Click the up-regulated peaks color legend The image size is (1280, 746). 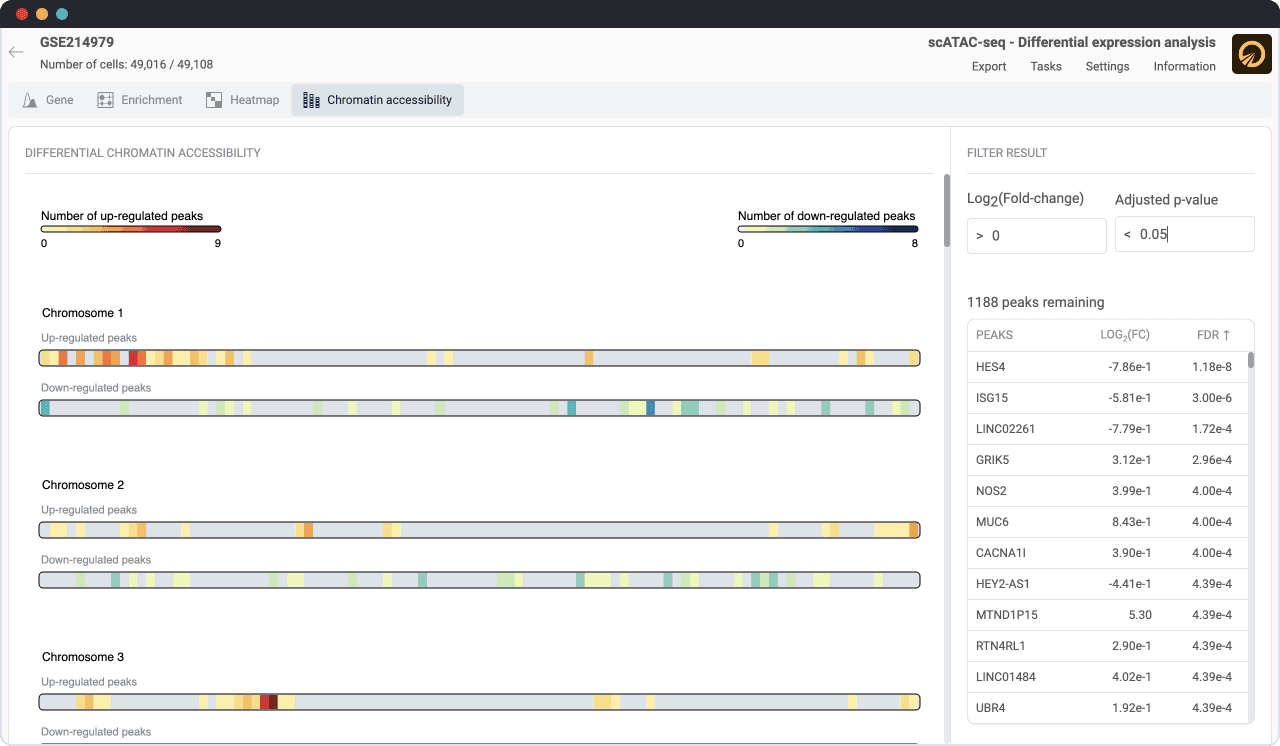[x=130, y=230]
